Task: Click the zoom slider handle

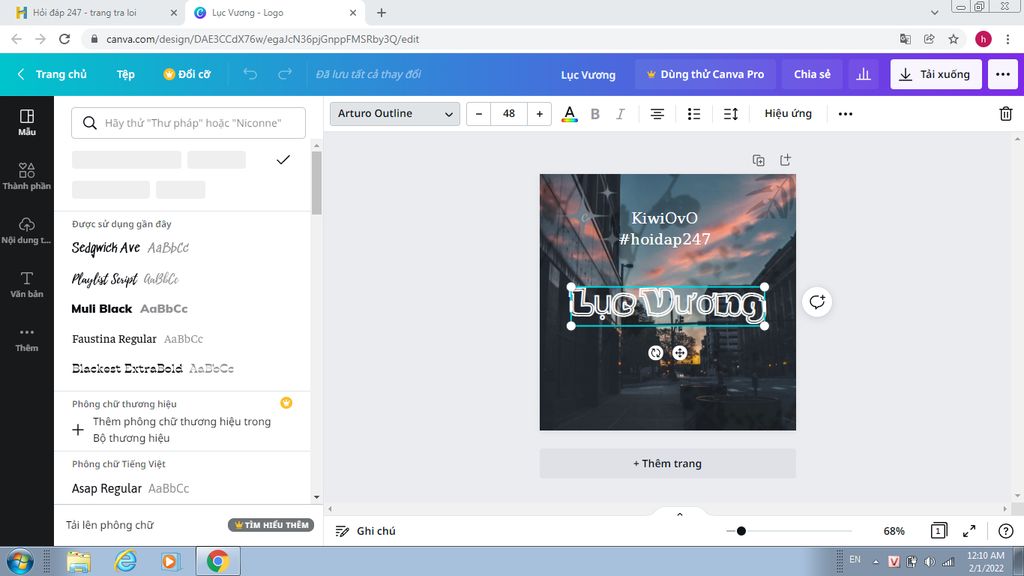Action: coord(741,531)
